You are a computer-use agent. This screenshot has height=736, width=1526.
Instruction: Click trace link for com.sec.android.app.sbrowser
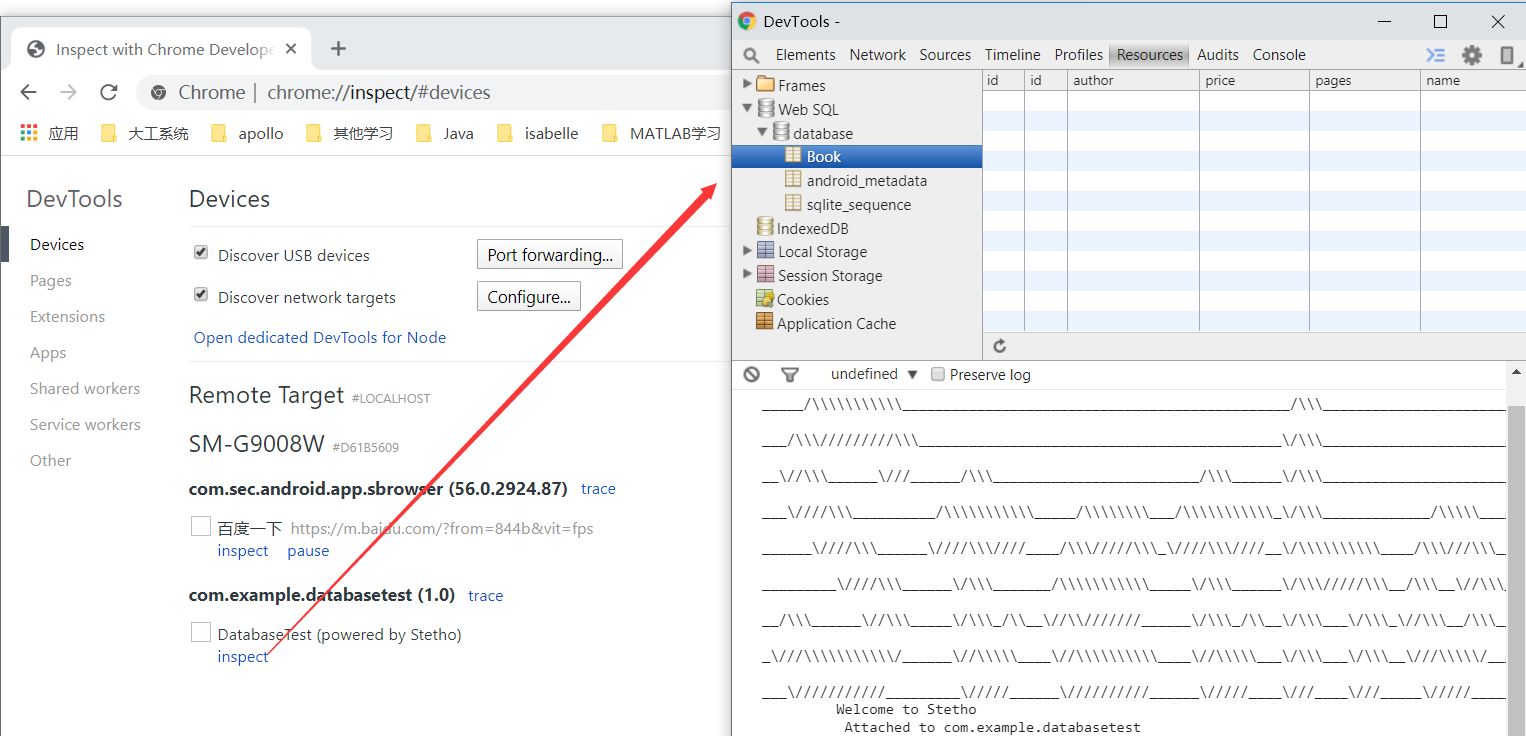coord(598,489)
